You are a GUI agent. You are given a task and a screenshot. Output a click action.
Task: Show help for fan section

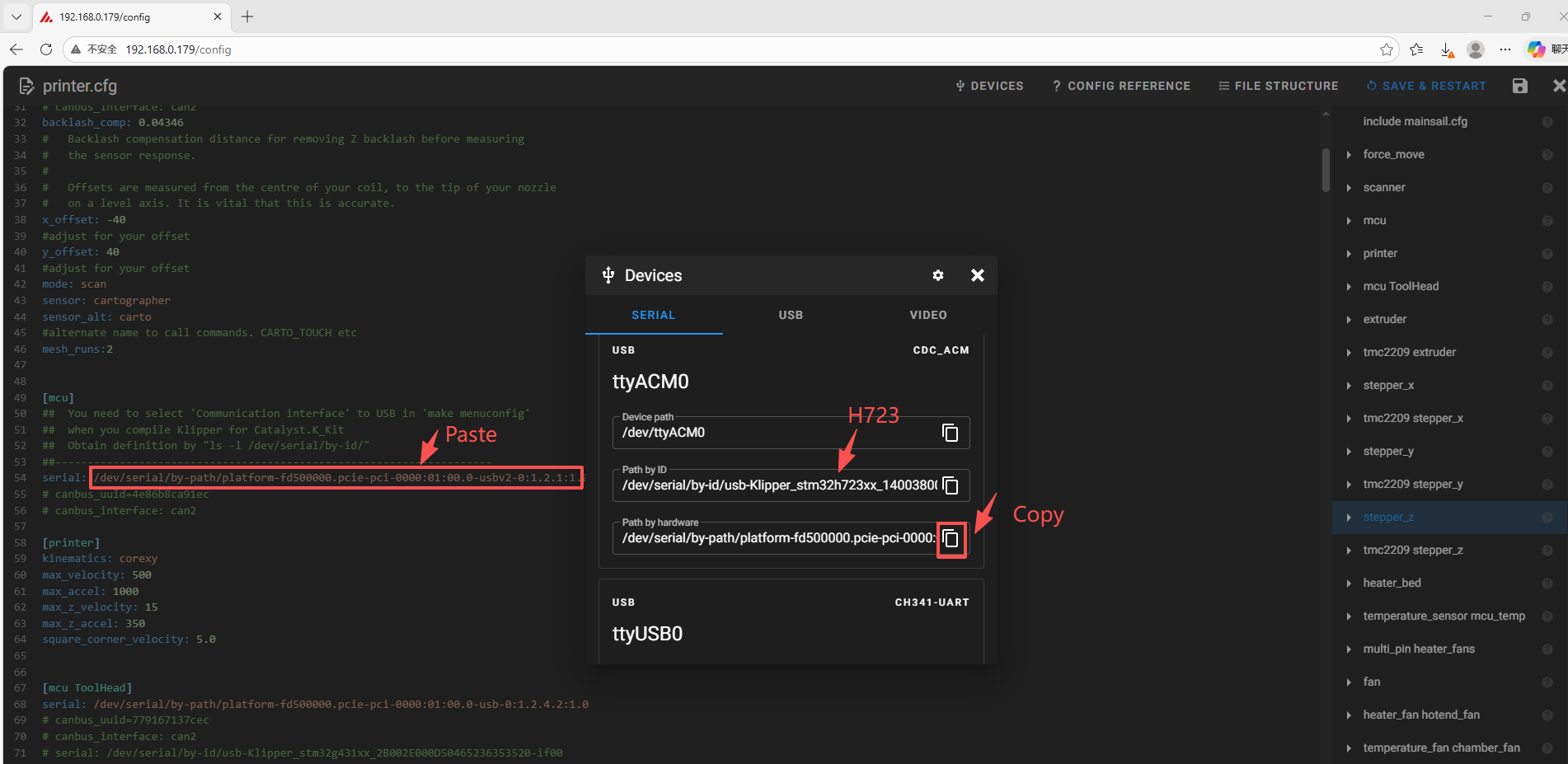pyautogui.click(x=1547, y=682)
